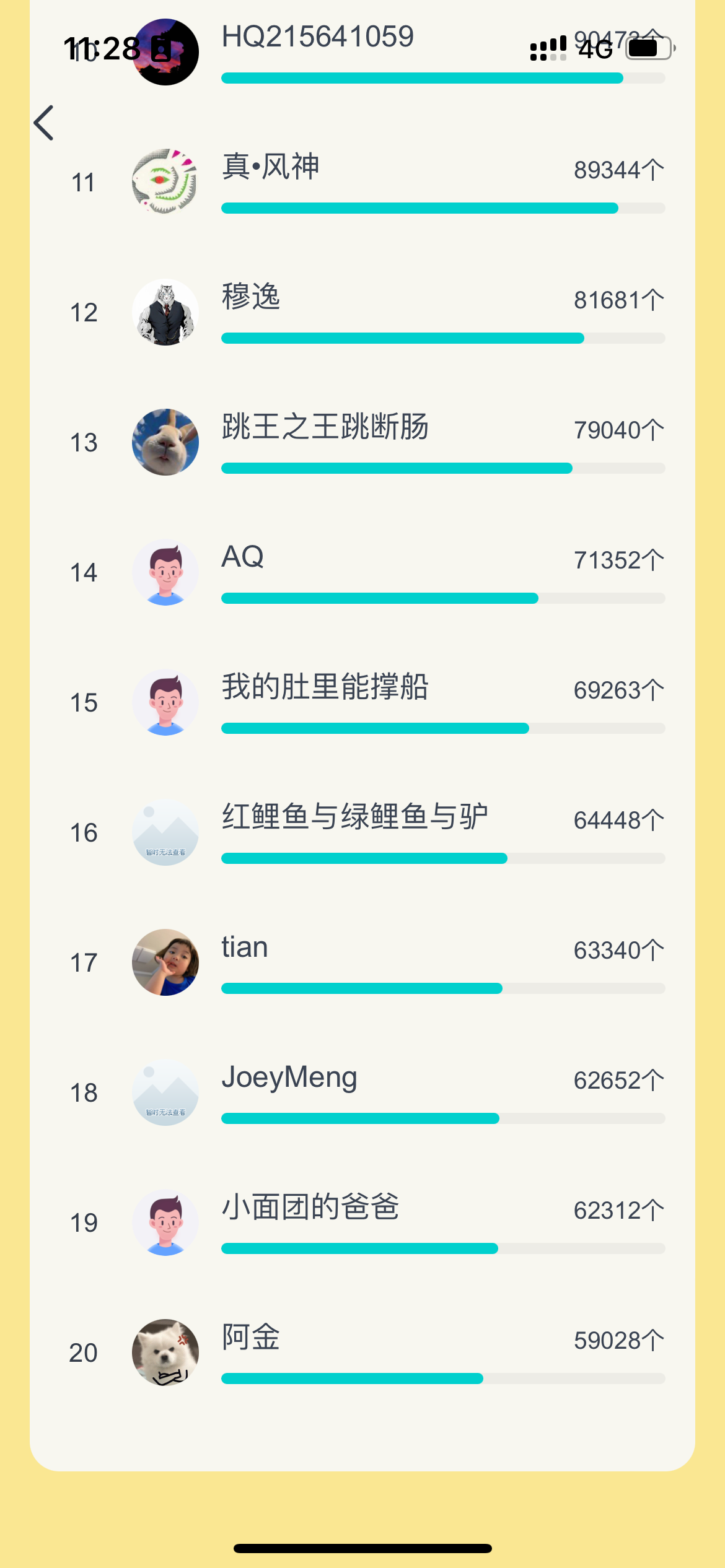Tap 穆逸's tiger-in-suit avatar
The width and height of the screenshot is (725, 1568).
pyautogui.click(x=165, y=312)
